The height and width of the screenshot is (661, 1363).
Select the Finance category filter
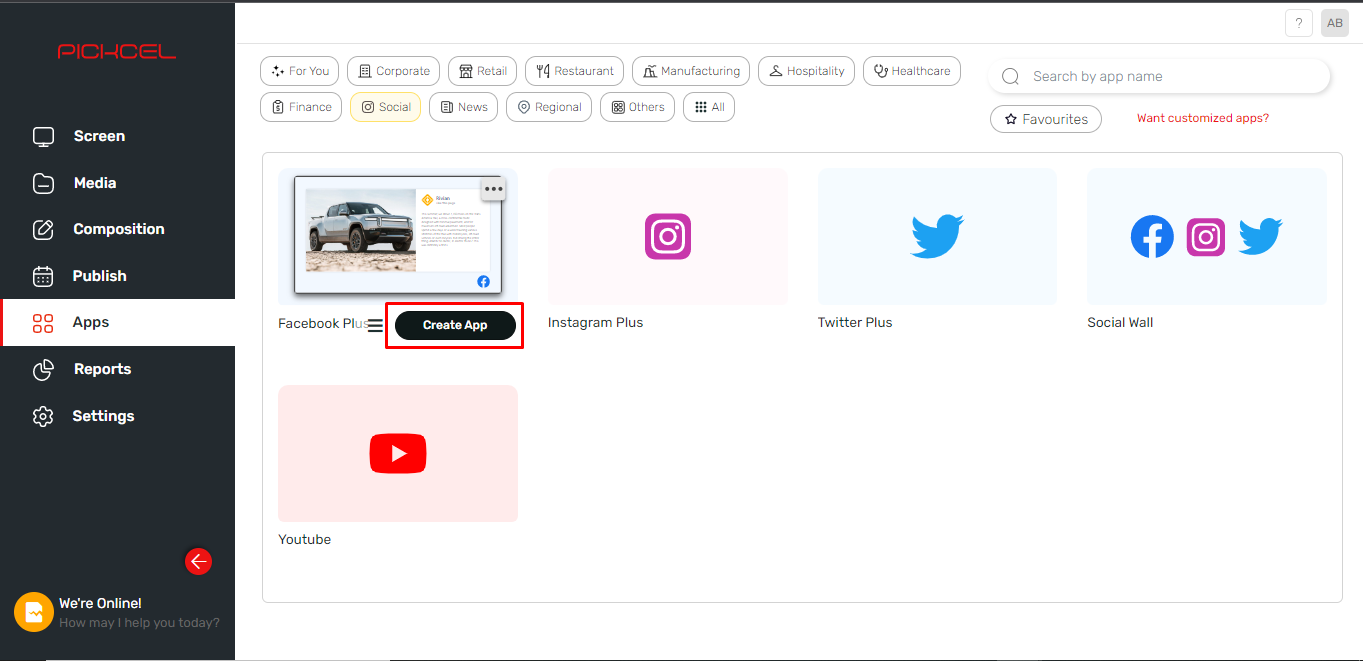(301, 107)
